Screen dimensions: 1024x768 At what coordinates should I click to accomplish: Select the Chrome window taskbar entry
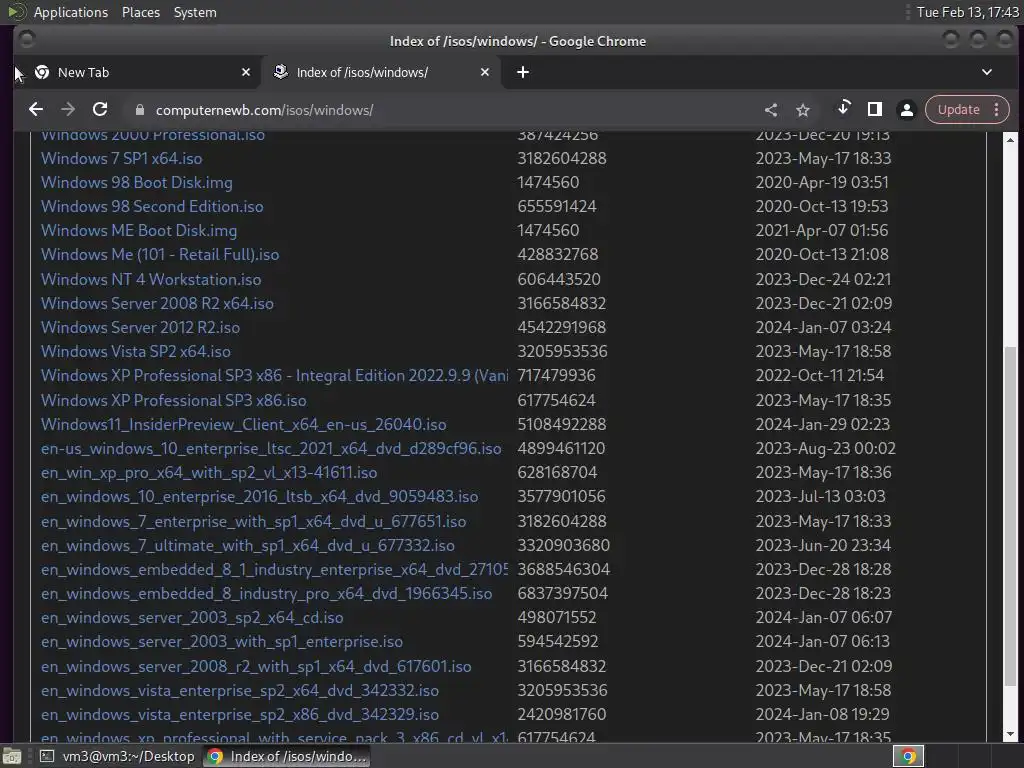(287, 756)
